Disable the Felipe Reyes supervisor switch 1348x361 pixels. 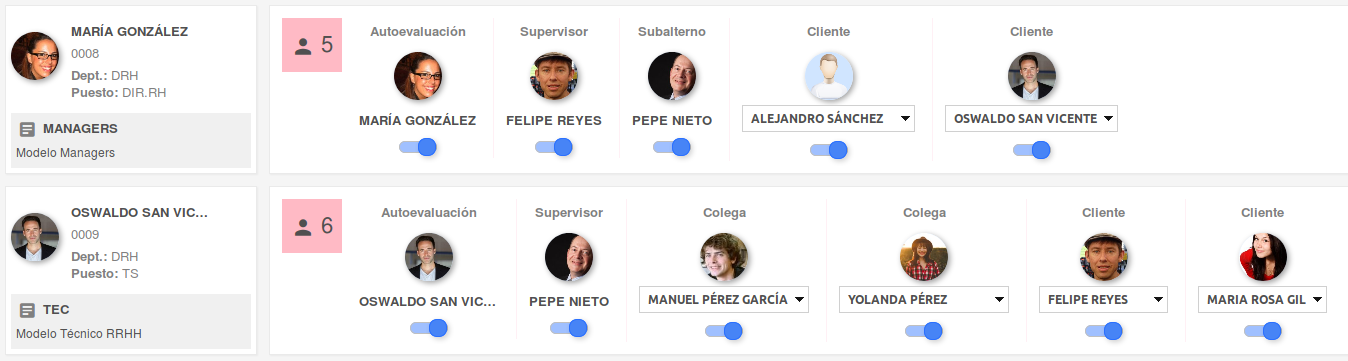coord(554,147)
